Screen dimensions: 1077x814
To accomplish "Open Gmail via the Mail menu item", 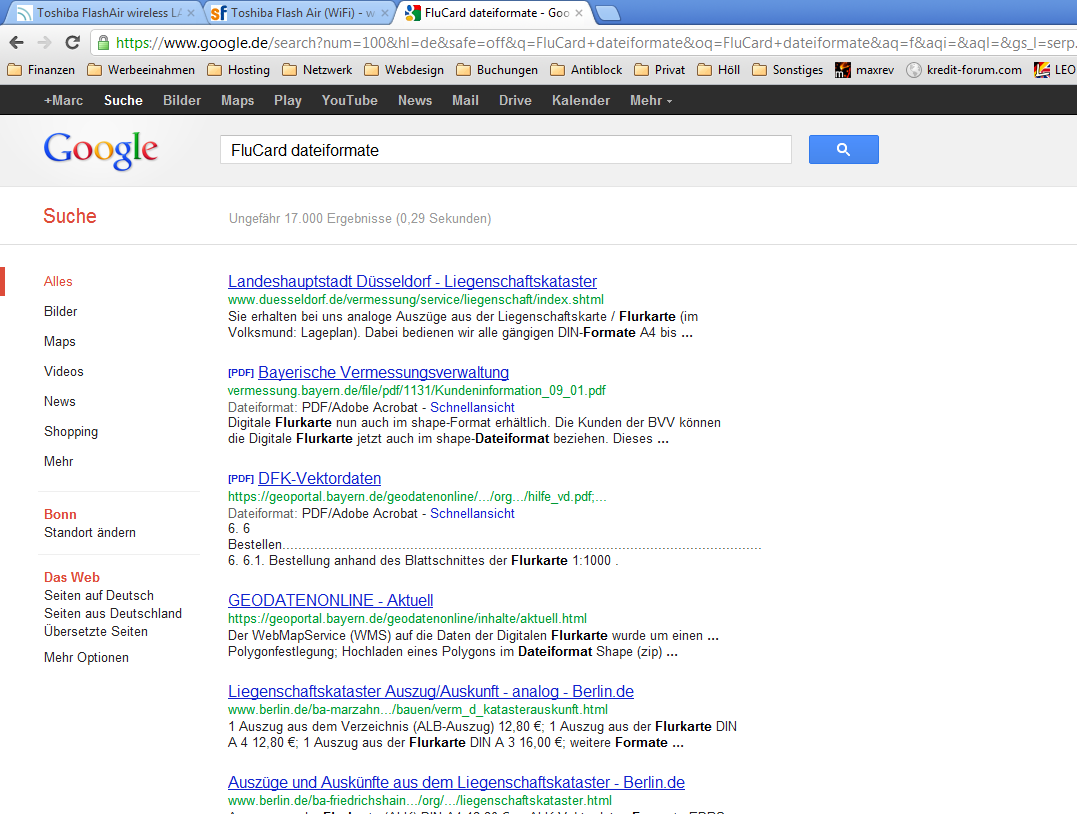I will point(465,100).
